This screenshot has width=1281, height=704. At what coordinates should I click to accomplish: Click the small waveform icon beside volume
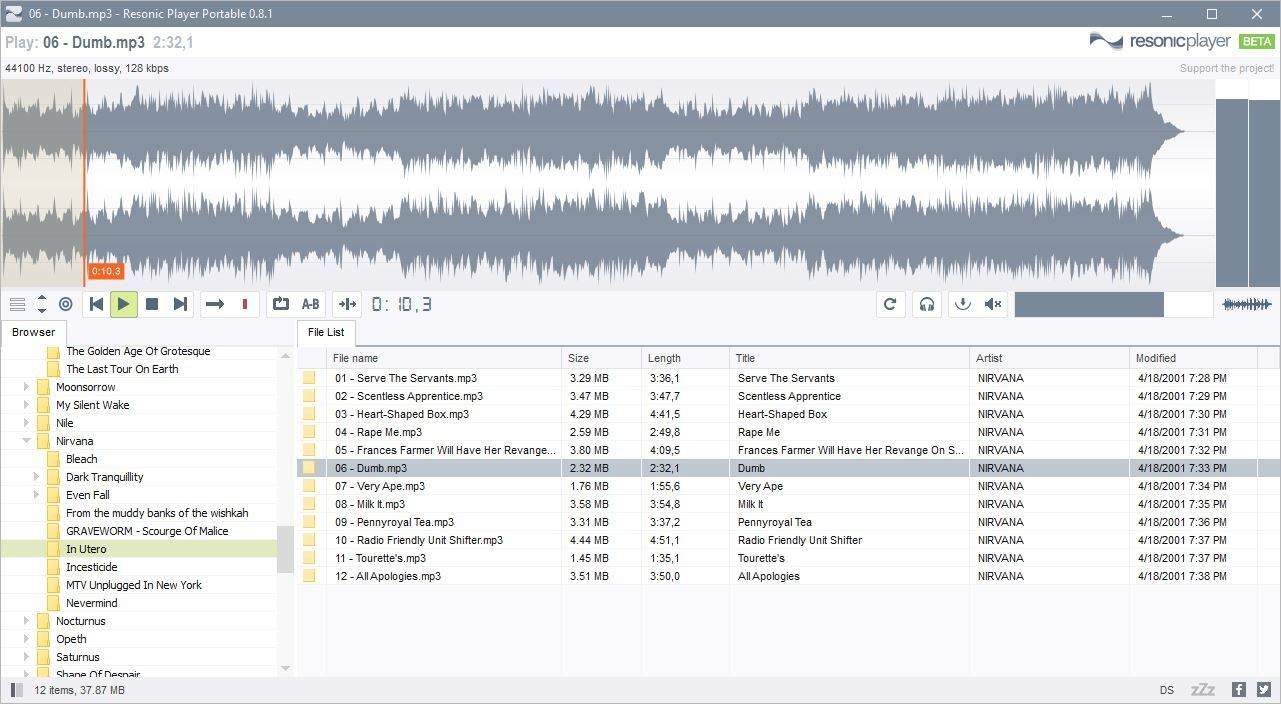pyautogui.click(x=1247, y=304)
